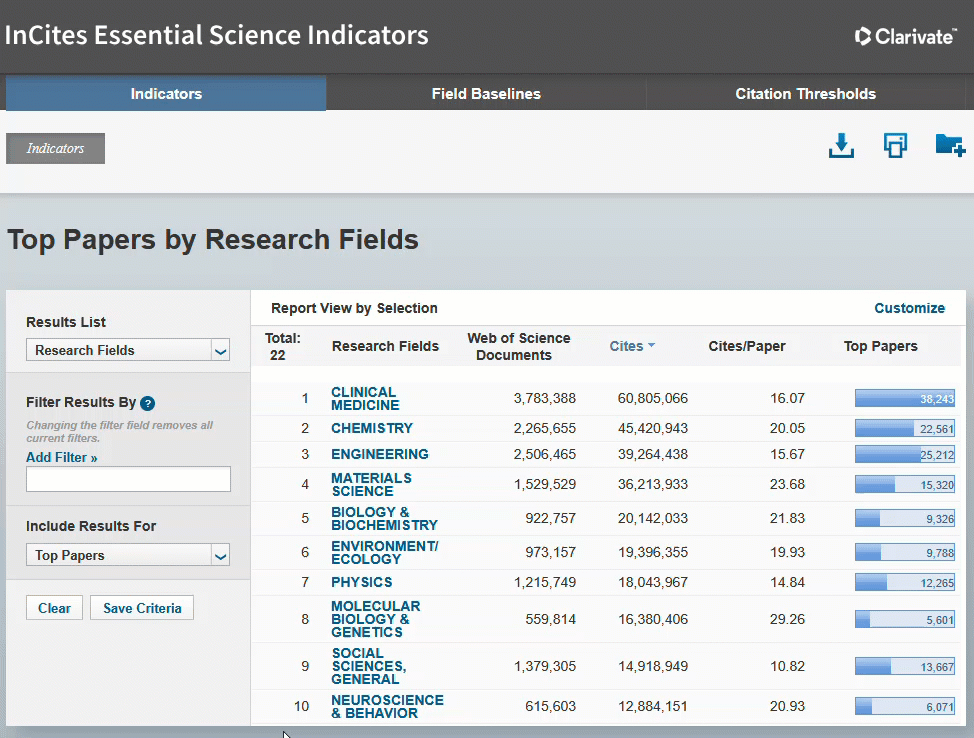
Task: Click the Top Papers by Research Fields heading
Action: (x=212, y=239)
